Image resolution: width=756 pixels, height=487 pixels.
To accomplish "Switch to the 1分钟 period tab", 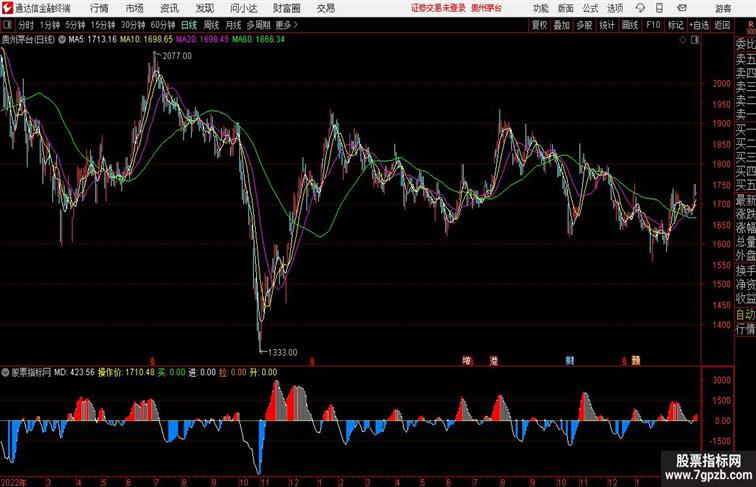I will [50, 25].
